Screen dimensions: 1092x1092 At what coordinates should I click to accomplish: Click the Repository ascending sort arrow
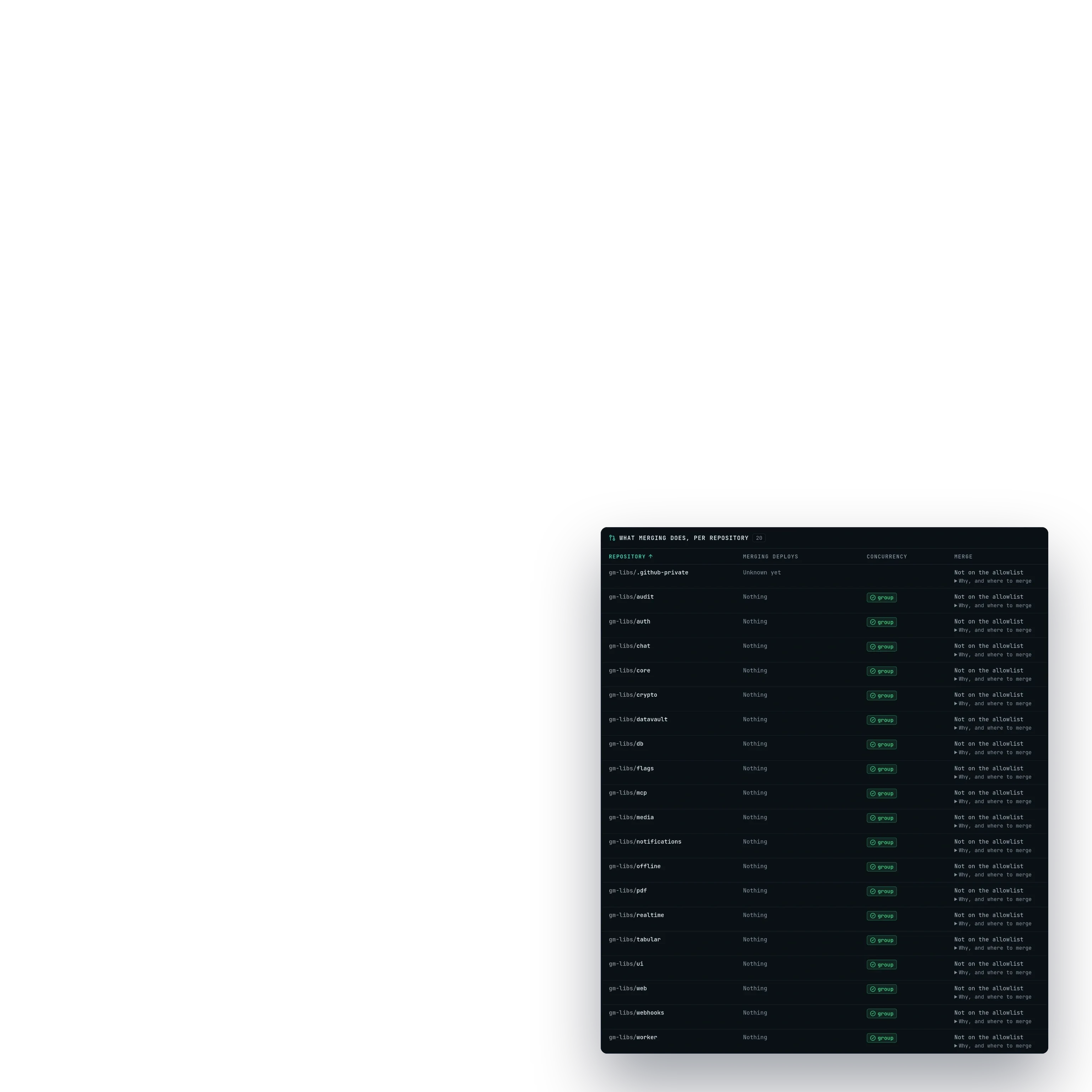click(x=651, y=557)
